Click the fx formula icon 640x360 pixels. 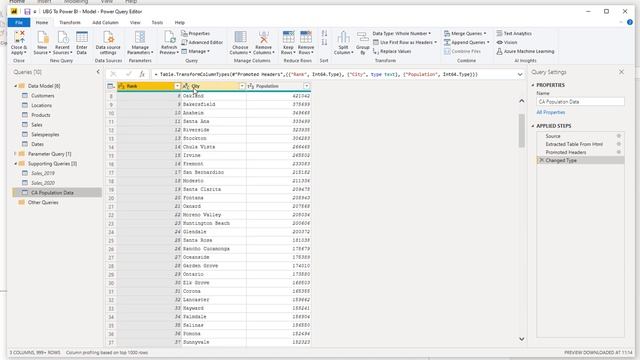tap(142, 74)
